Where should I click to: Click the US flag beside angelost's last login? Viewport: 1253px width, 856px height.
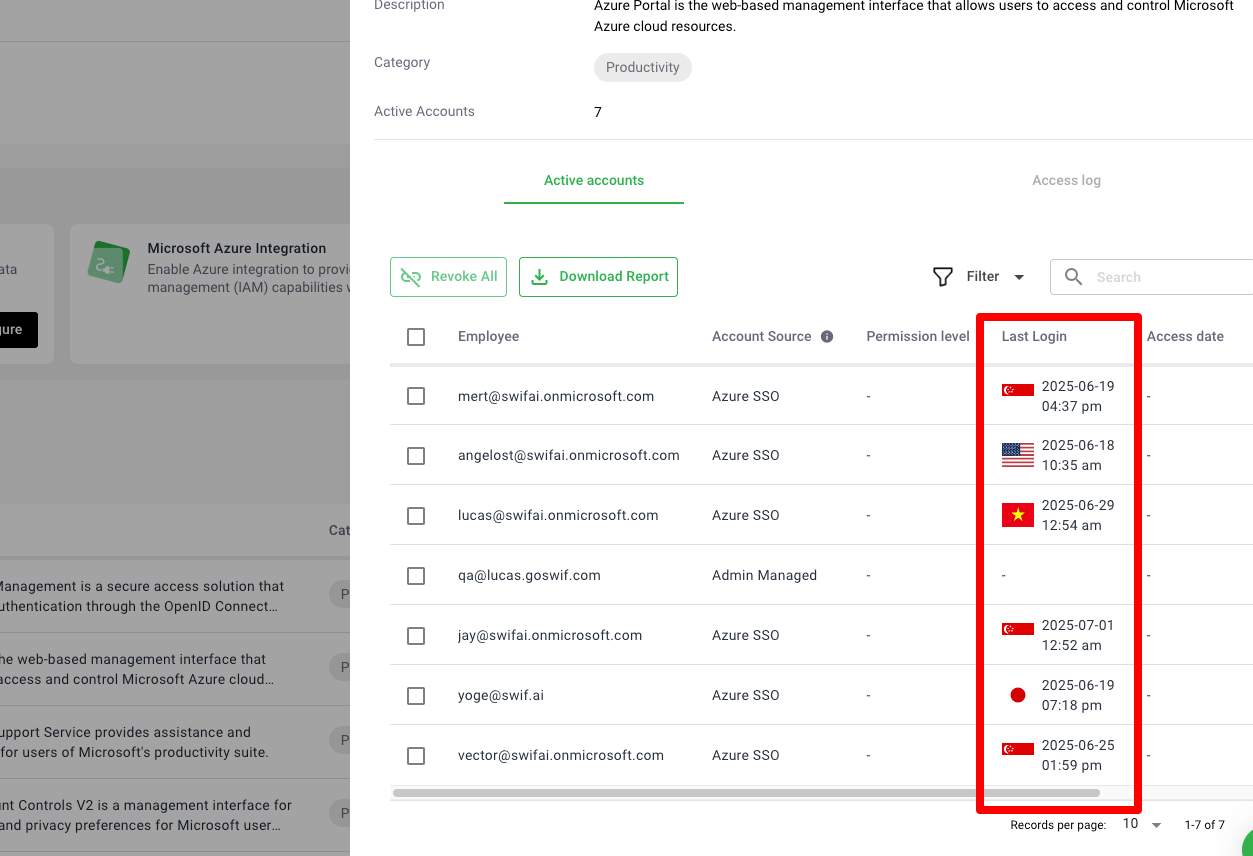[1018, 455]
